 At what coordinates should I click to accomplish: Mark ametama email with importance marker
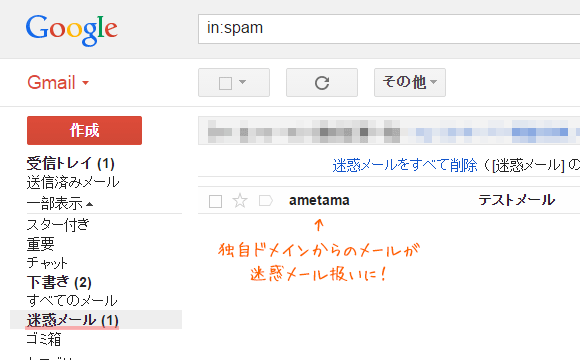click(x=266, y=201)
